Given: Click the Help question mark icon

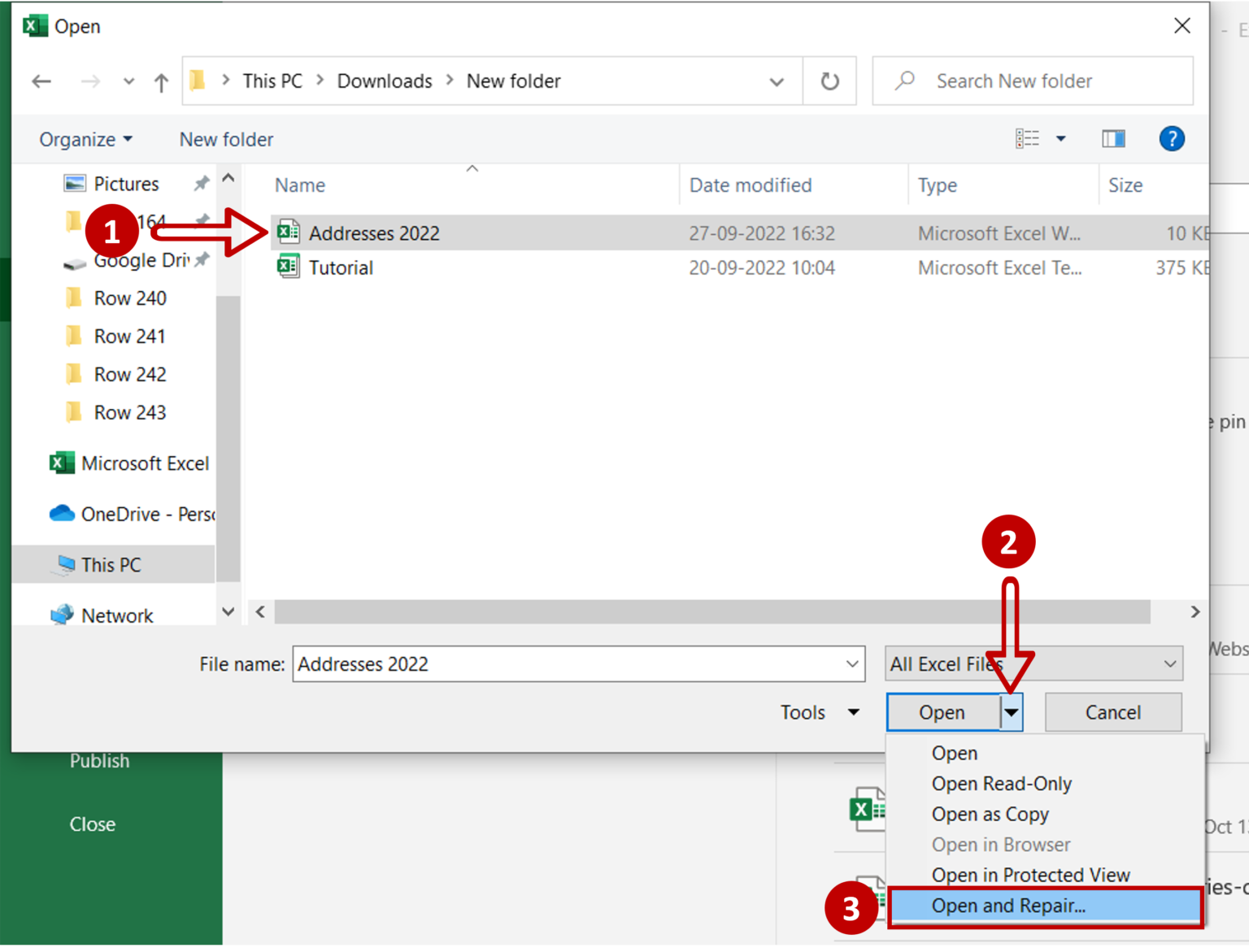Looking at the screenshot, I should (x=1172, y=138).
